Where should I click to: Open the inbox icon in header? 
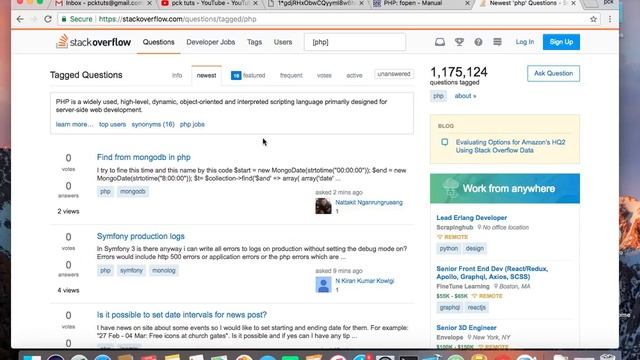440,42
